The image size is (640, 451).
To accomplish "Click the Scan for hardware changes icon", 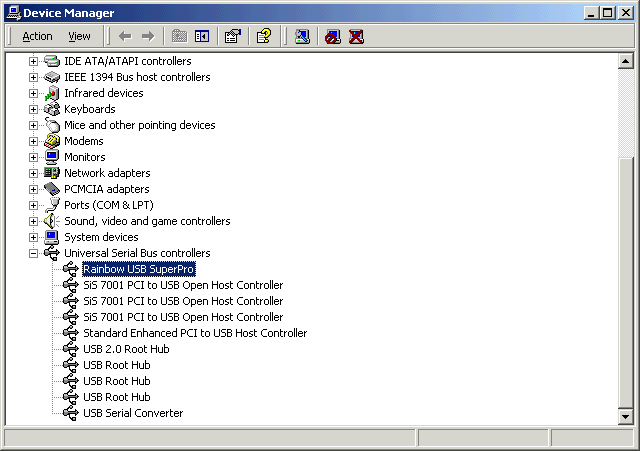I will [x=302, y=37].
